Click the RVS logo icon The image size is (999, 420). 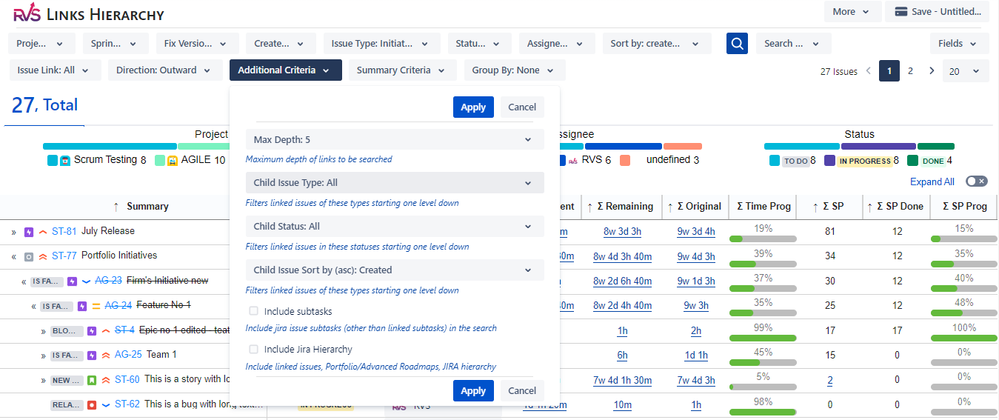click(x=26, y=12)
